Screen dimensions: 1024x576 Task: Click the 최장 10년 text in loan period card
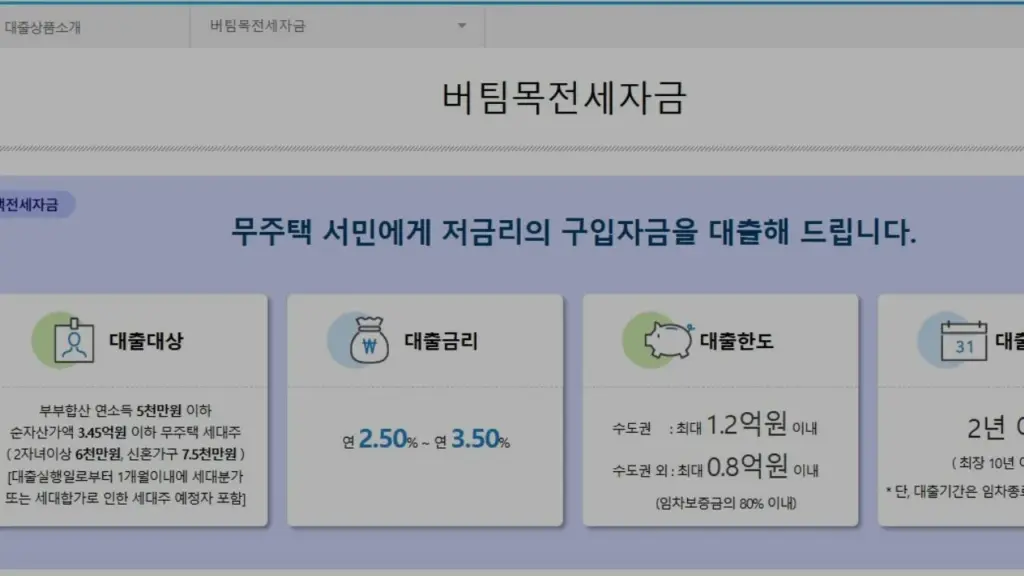(987, 463)
